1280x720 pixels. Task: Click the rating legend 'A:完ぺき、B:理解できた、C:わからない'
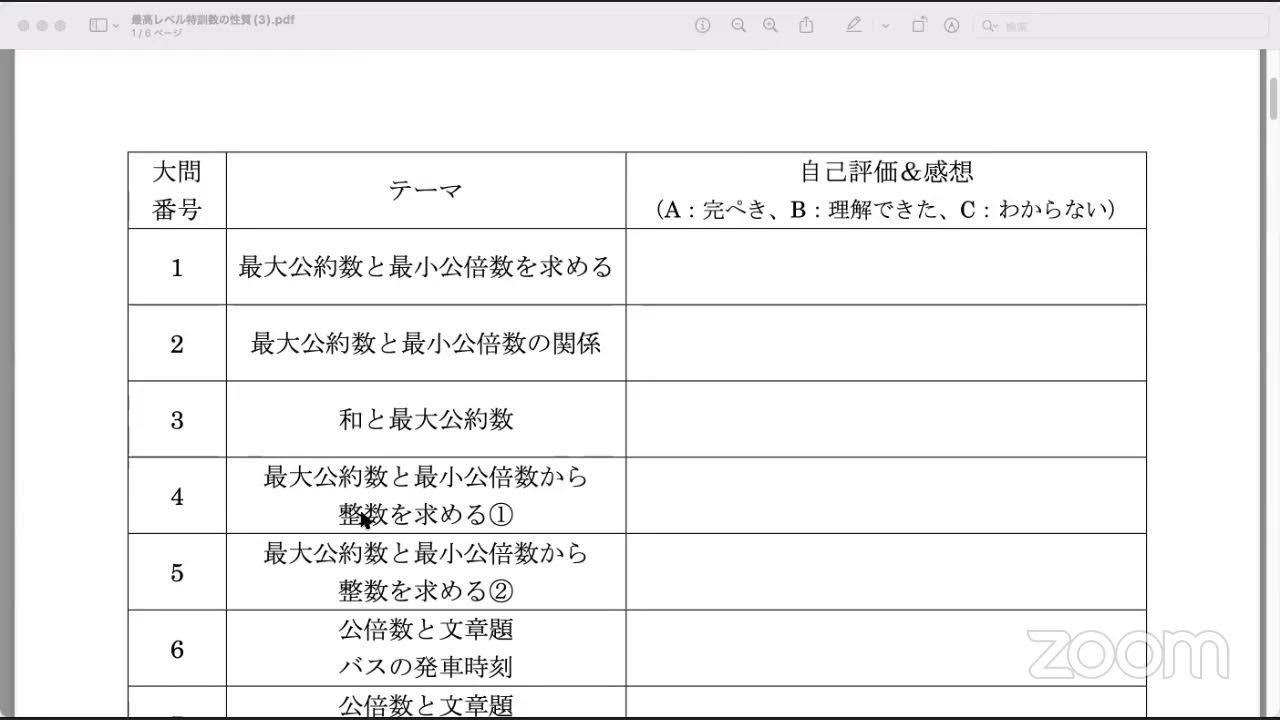(886, 210)
